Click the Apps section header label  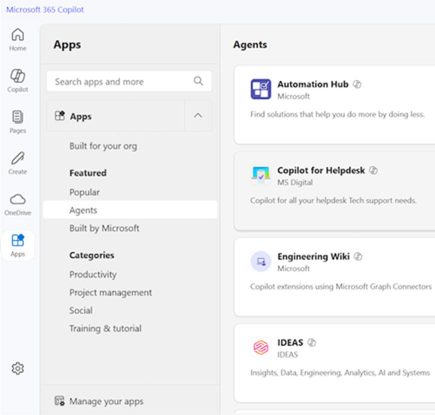[x=81, y=116]
